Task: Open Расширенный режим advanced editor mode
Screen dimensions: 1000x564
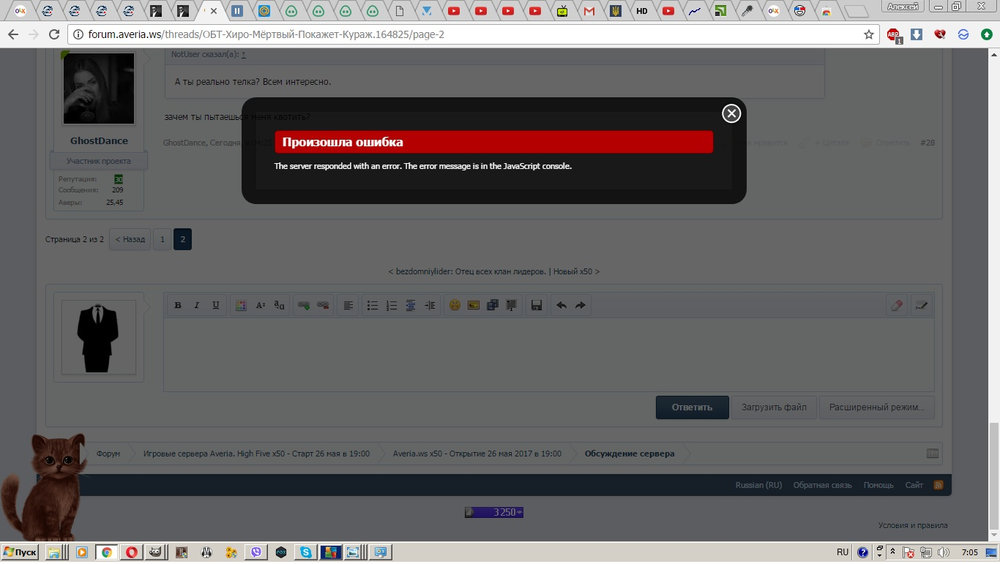Action: point(876,407)
